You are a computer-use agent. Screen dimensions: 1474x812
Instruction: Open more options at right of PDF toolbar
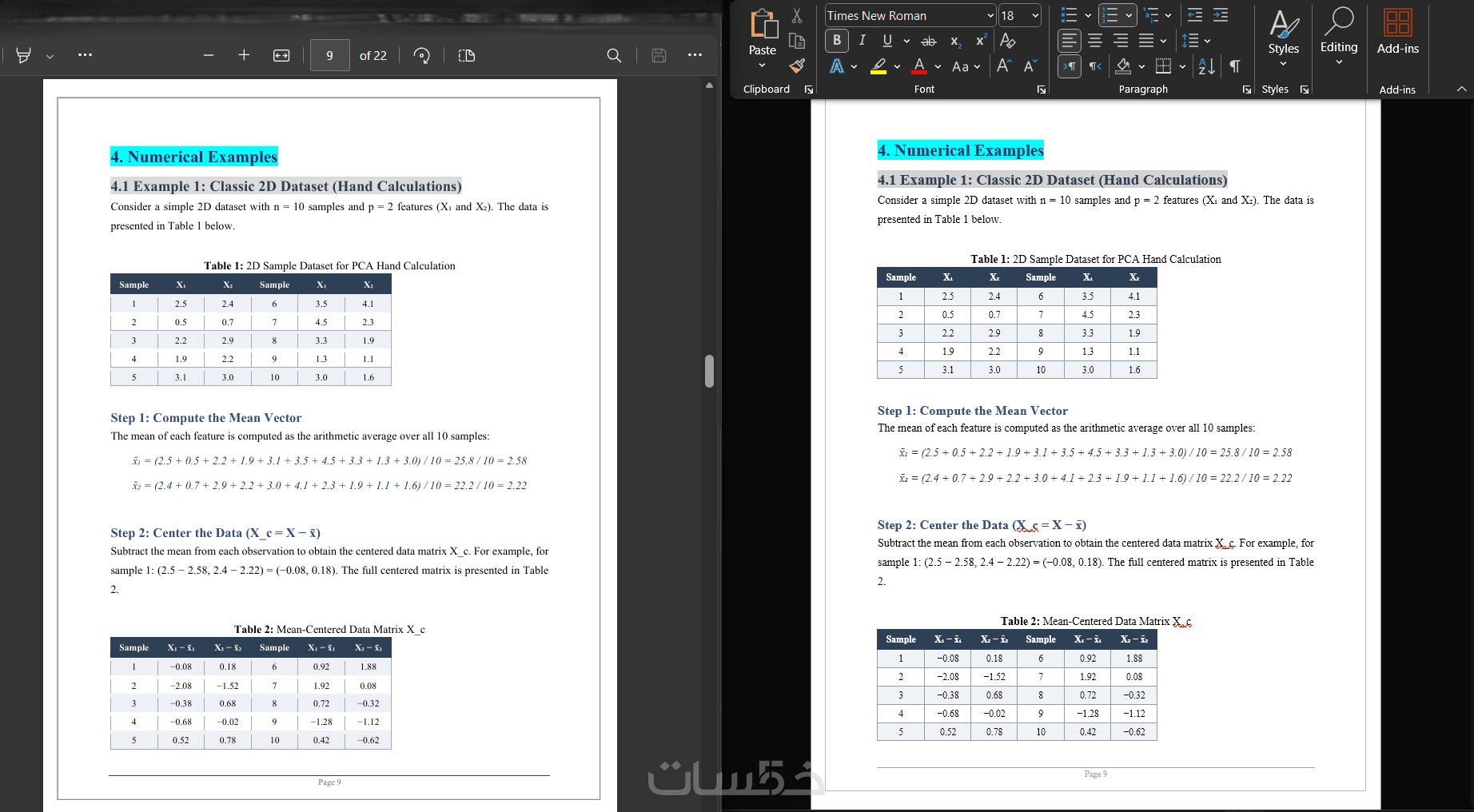[x=695, y=55]
